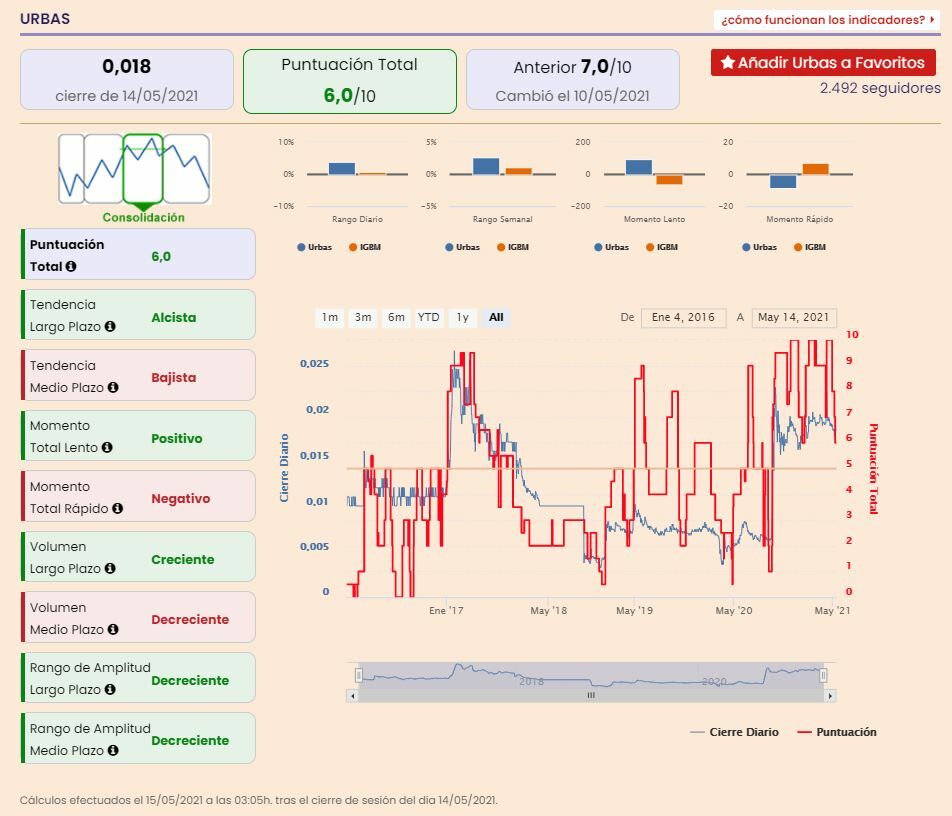Select the 6m chart range

396,317
